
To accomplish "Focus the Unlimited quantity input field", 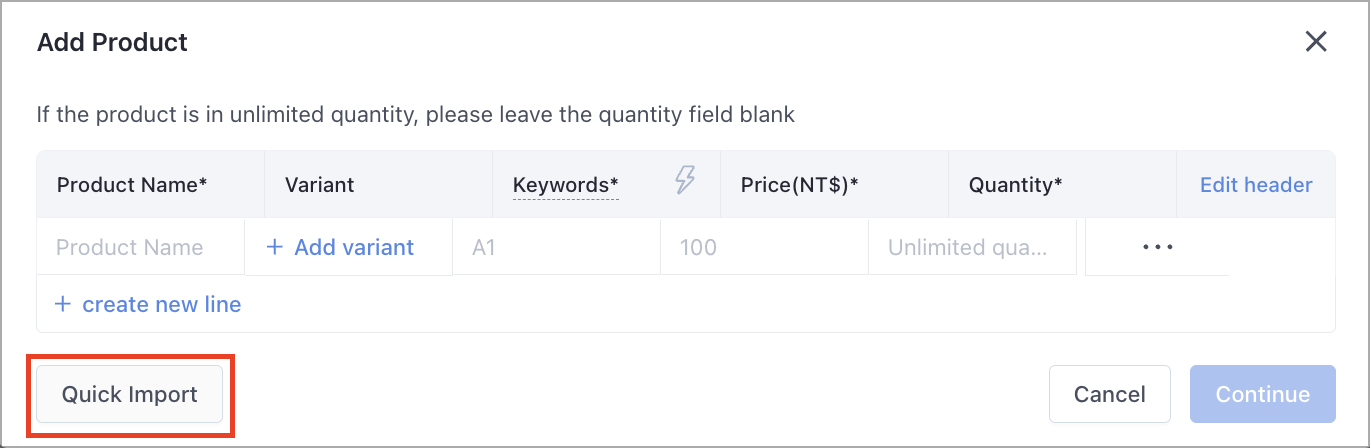I will pos(972,247).
